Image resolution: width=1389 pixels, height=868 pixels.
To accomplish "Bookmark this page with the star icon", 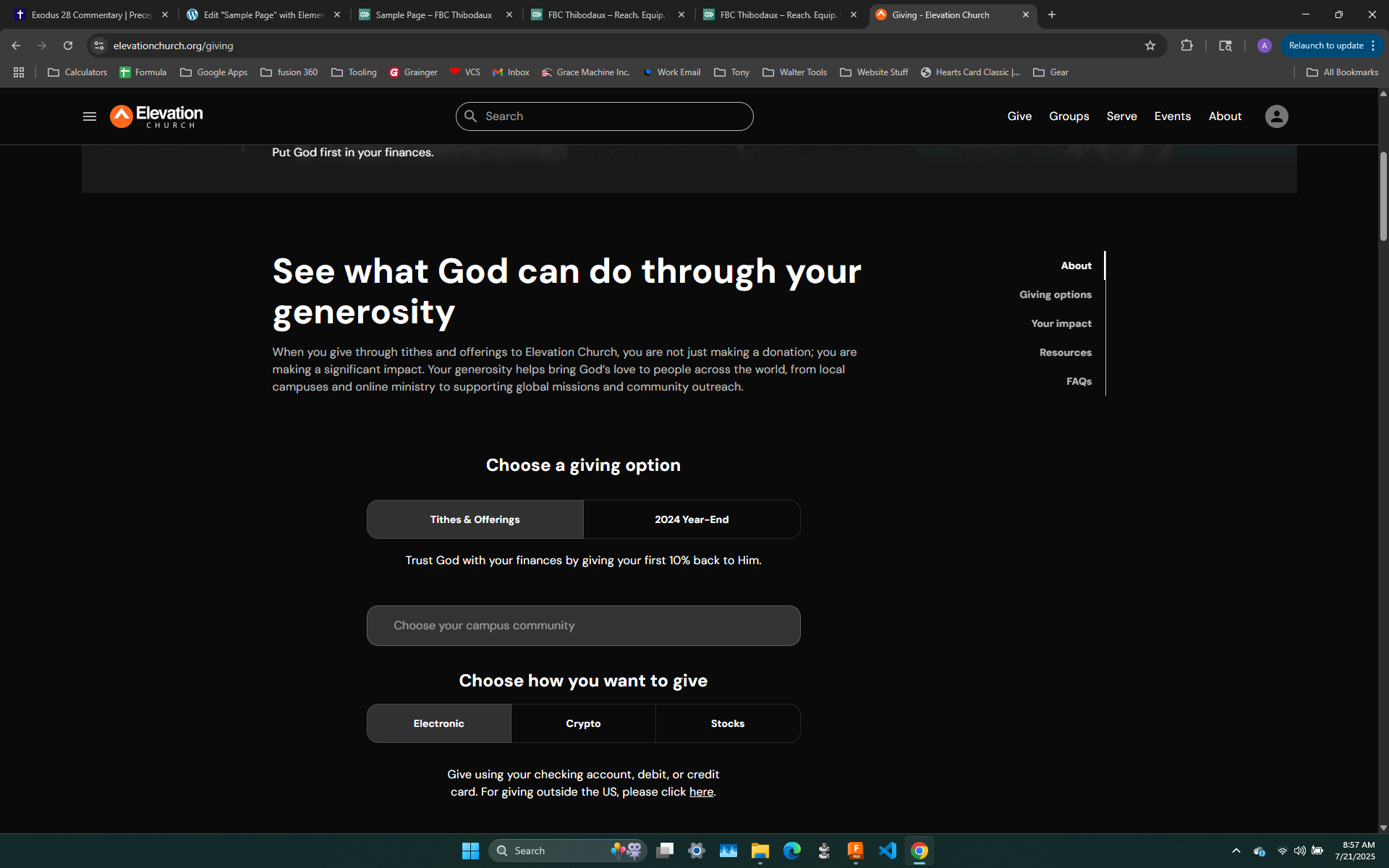I will click(x=1150, y=46).
